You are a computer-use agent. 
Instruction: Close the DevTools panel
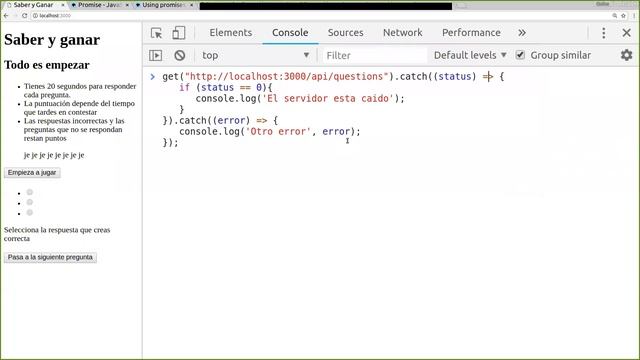click(627, 33)
